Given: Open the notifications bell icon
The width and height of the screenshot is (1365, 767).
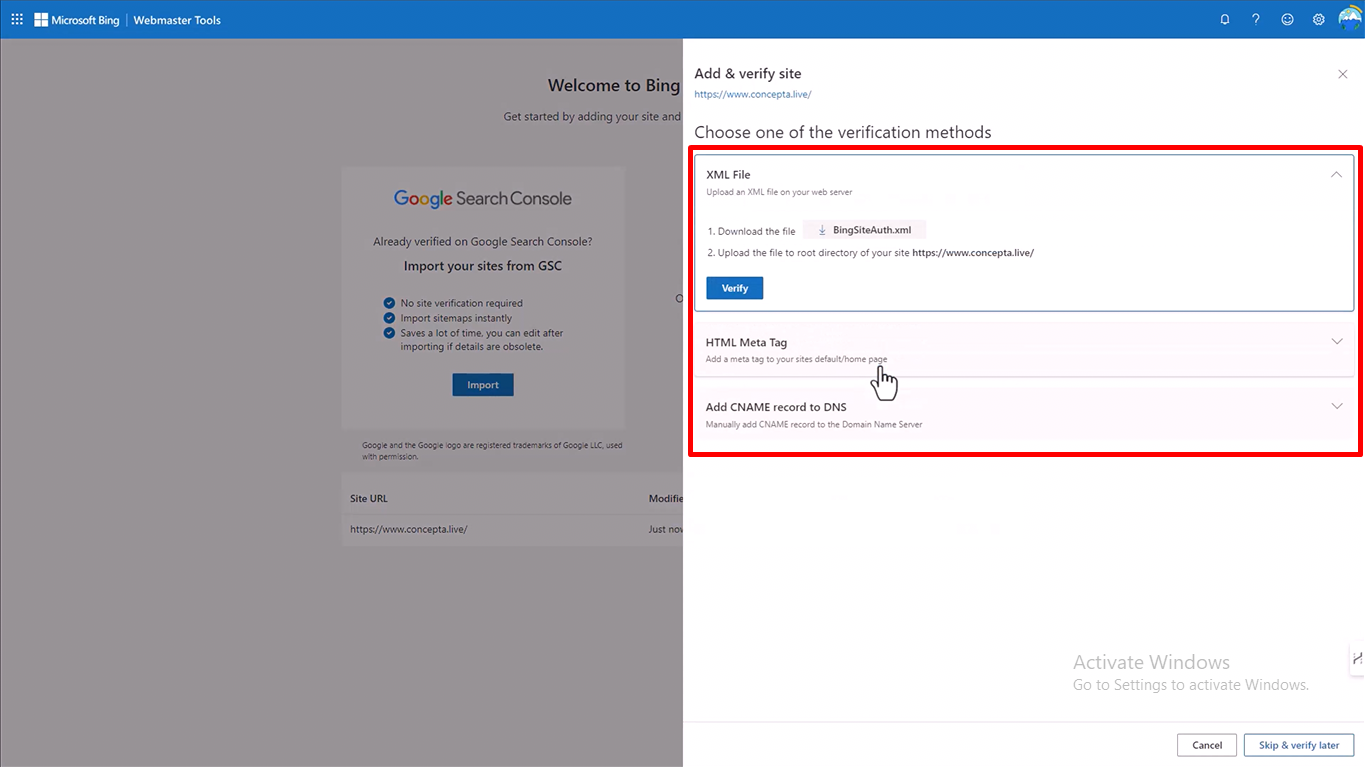Looking at the screenshot, I should [1225, 19].
